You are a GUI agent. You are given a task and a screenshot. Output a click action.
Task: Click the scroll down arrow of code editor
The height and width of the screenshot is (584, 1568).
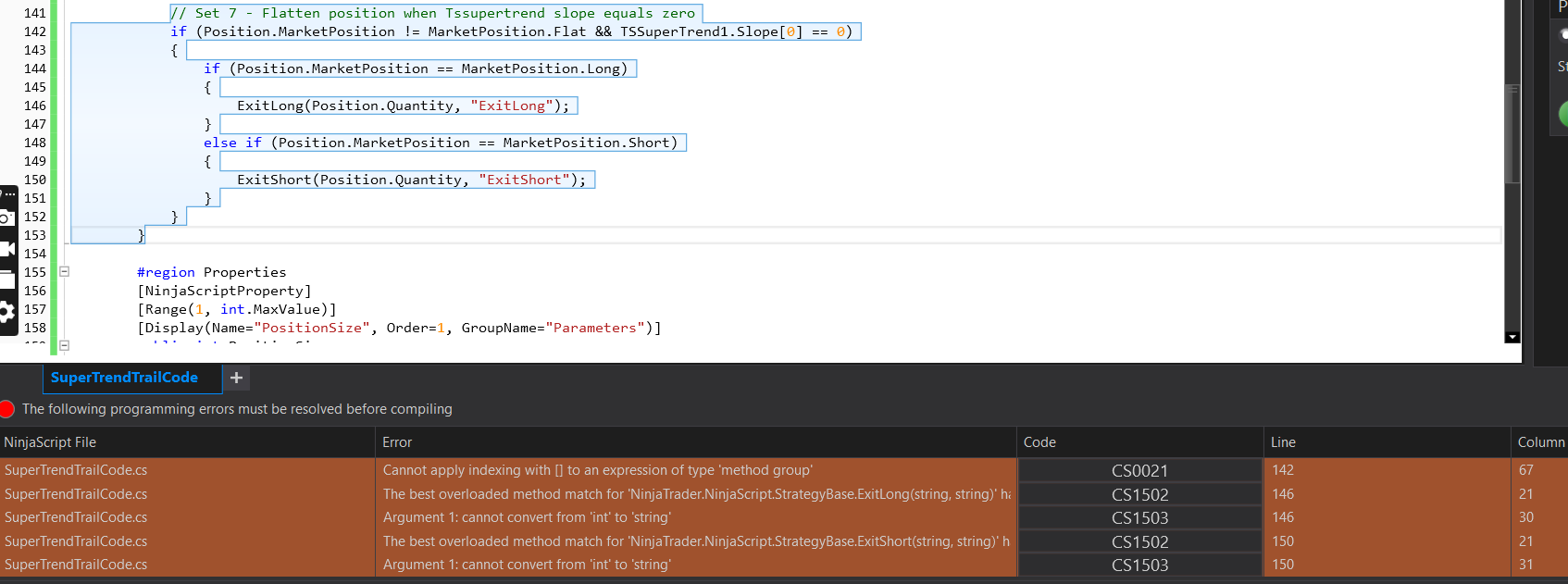1512,337
